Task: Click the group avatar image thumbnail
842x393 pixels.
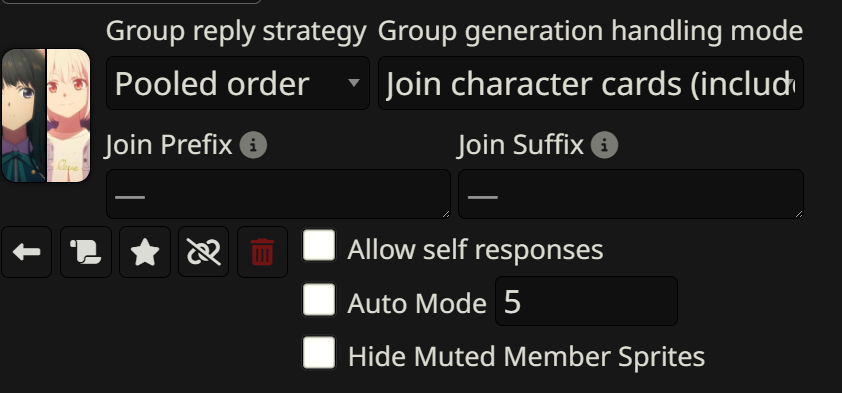Action: click(46, 115)
